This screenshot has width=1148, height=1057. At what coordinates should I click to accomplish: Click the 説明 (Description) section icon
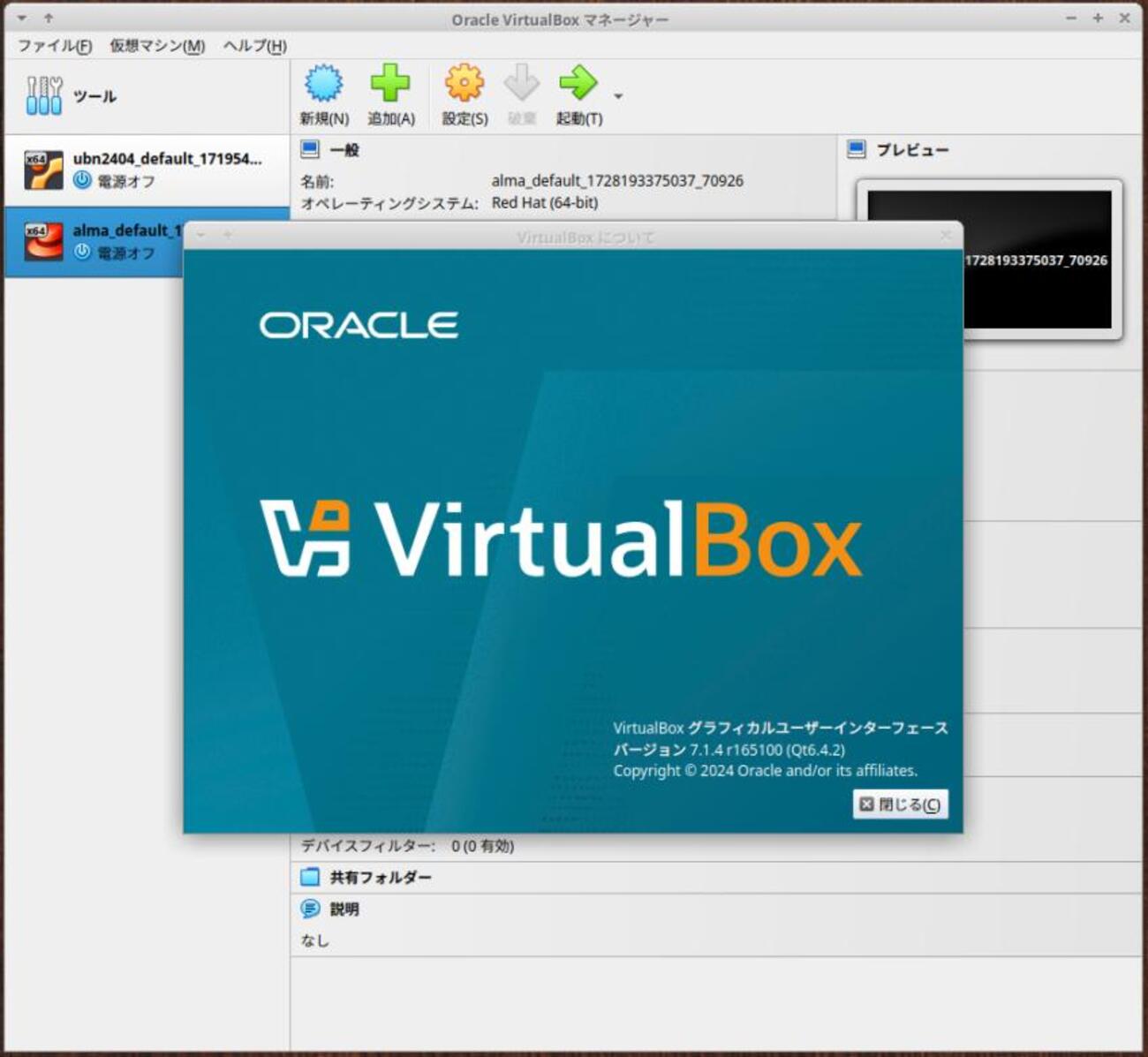[x=310, y=909]
